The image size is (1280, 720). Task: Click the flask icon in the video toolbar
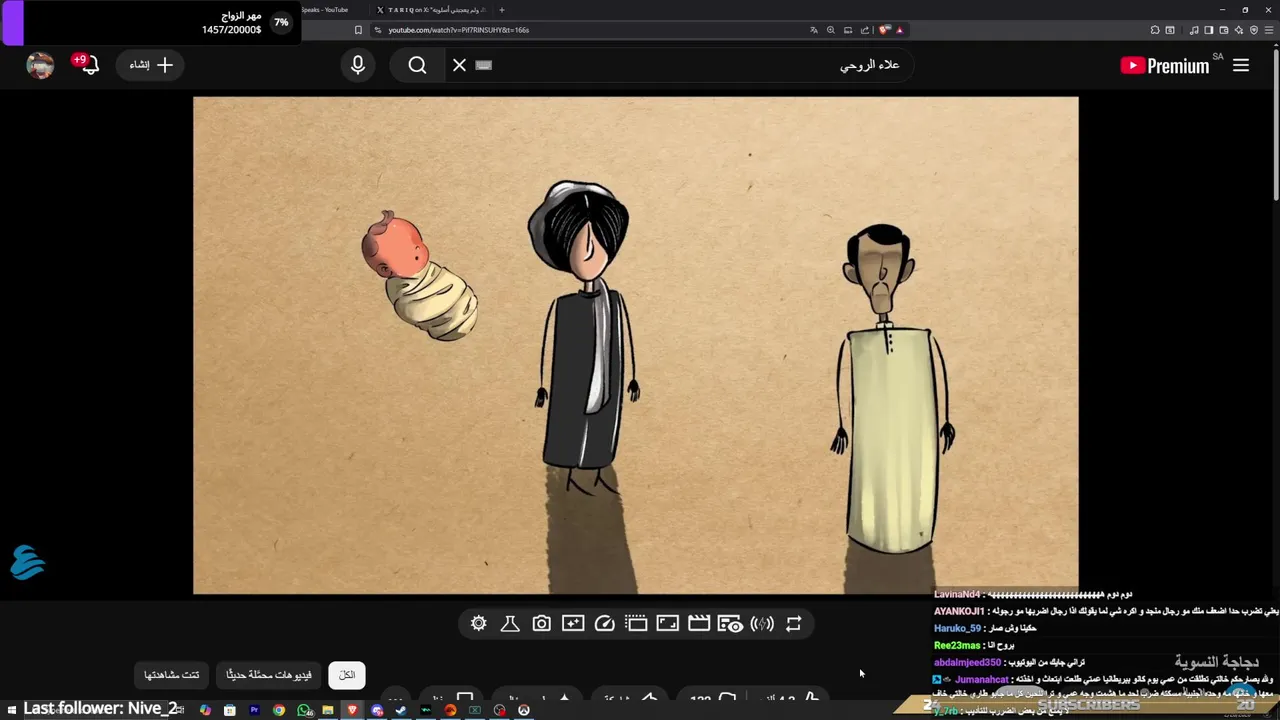510,624
